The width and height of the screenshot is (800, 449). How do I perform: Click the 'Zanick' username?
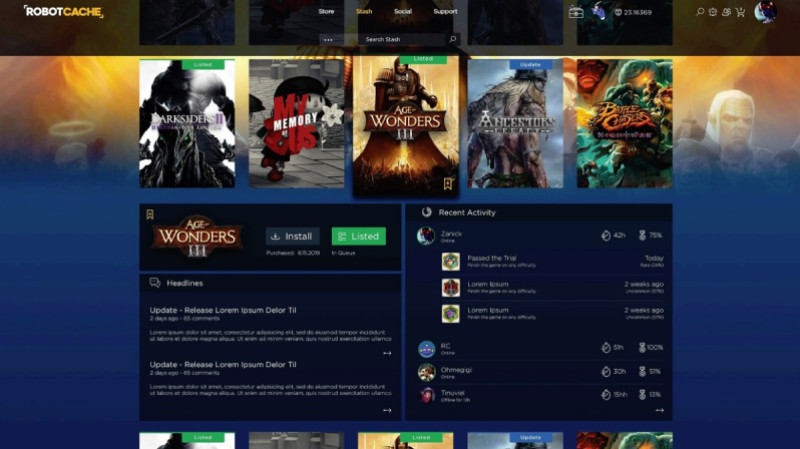[451, 233]
